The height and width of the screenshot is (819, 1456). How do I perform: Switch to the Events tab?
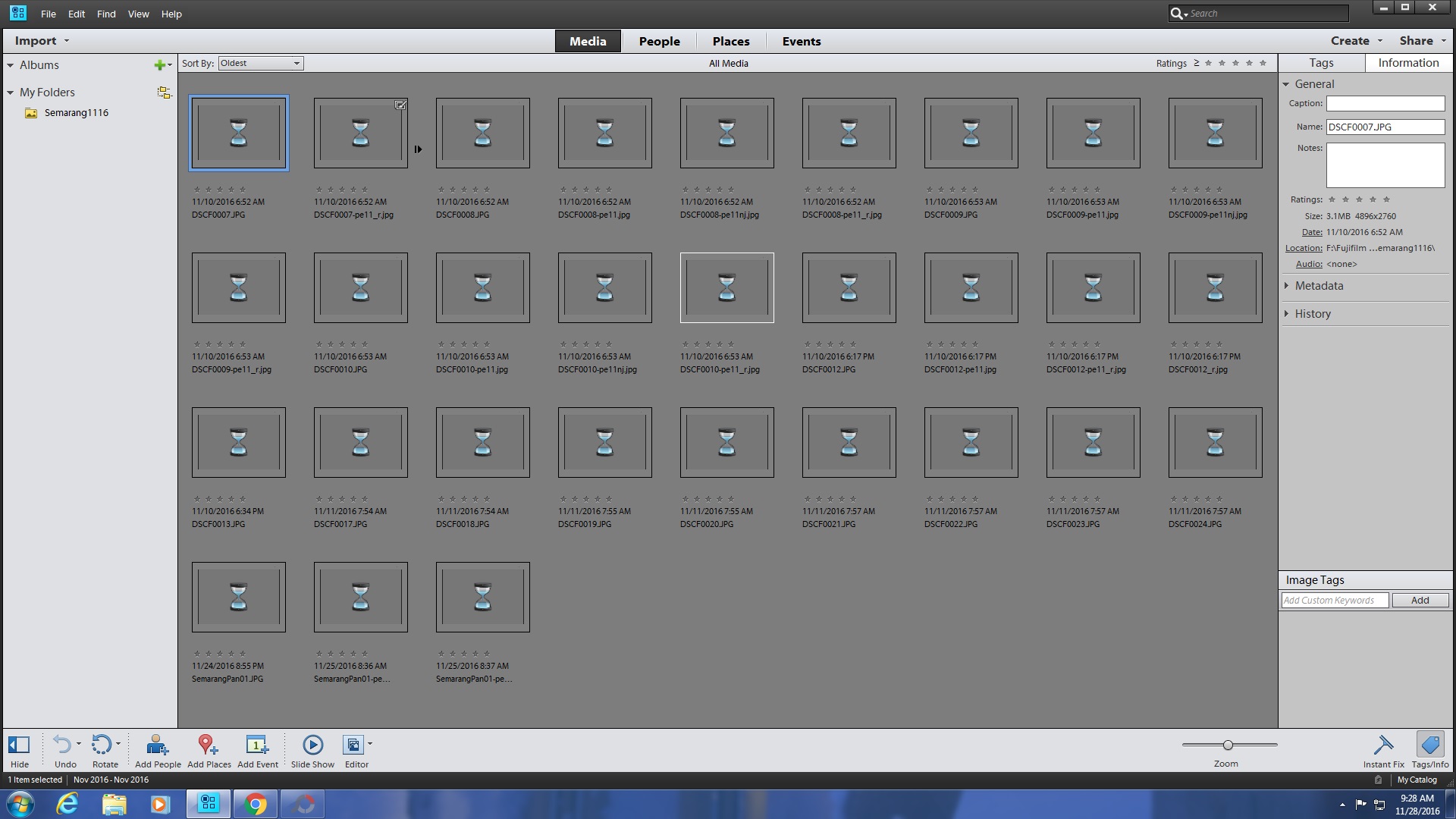click(x=801, y=41)
